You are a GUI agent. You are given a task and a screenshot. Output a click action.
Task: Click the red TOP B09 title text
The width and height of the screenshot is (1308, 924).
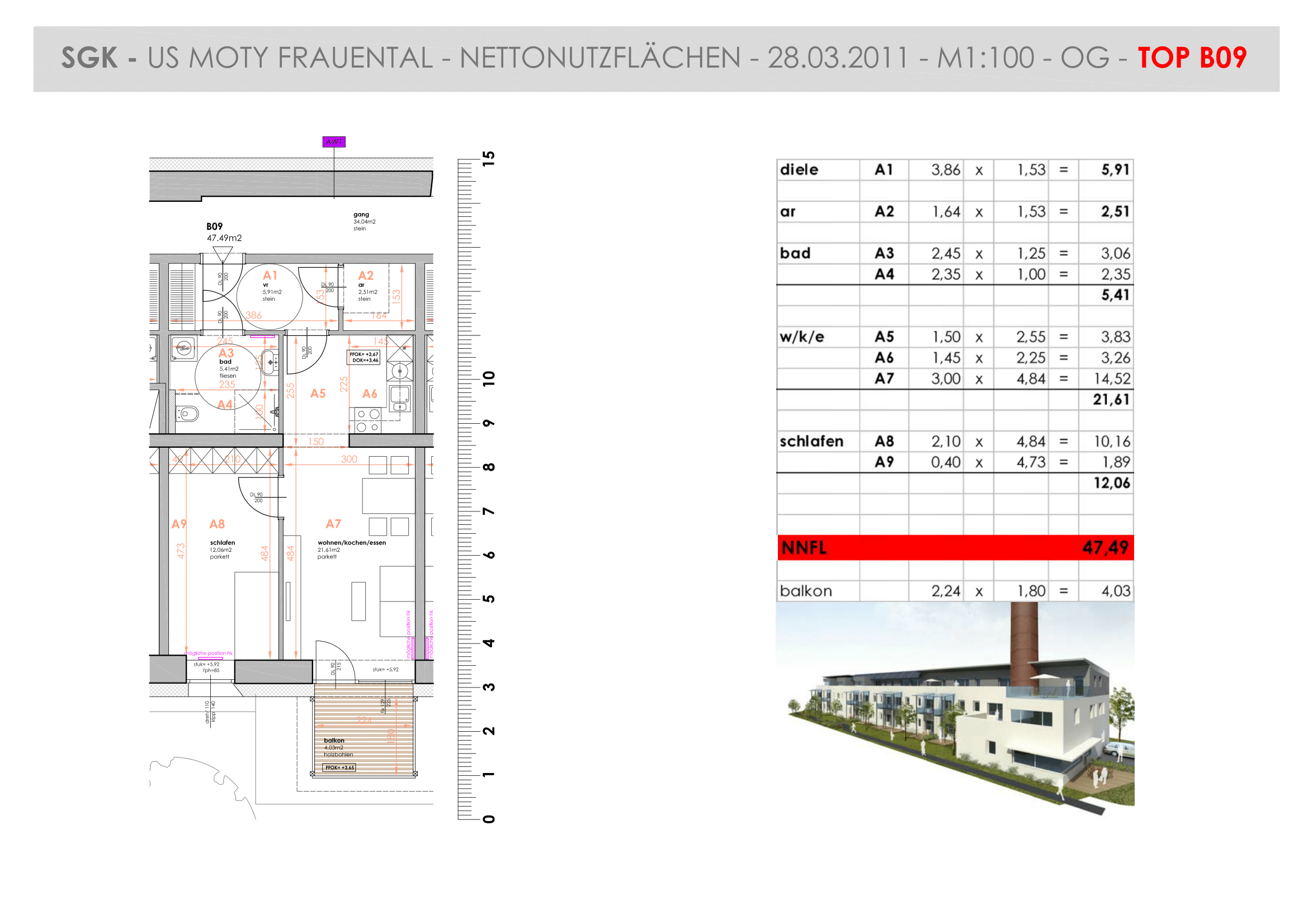(x=1192, y=58)
